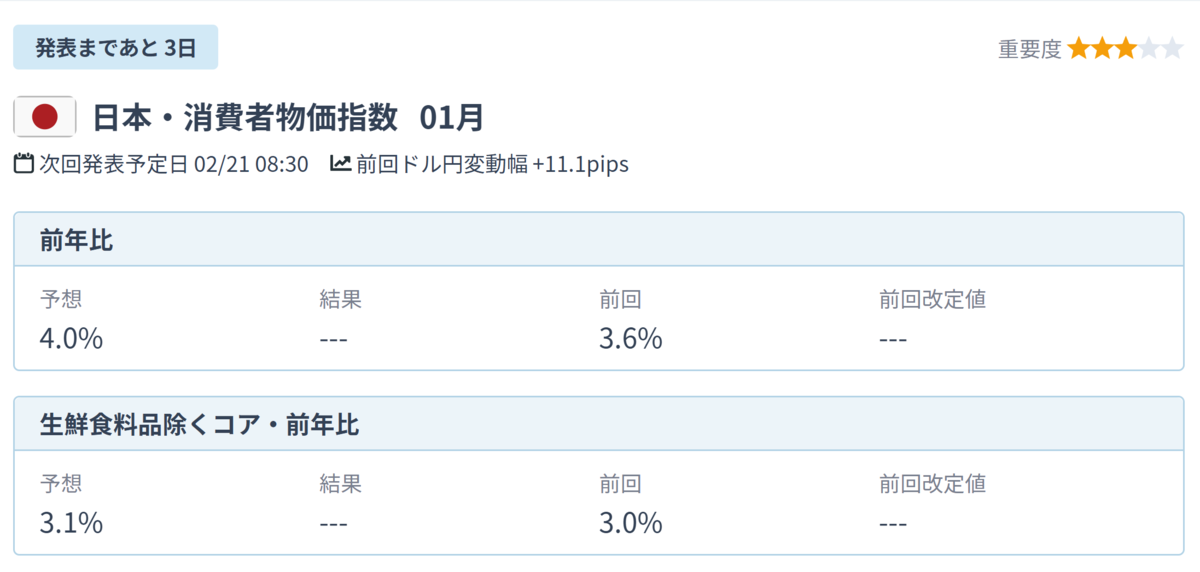Click the 4.0% forecast value

(x=71, y=338)
